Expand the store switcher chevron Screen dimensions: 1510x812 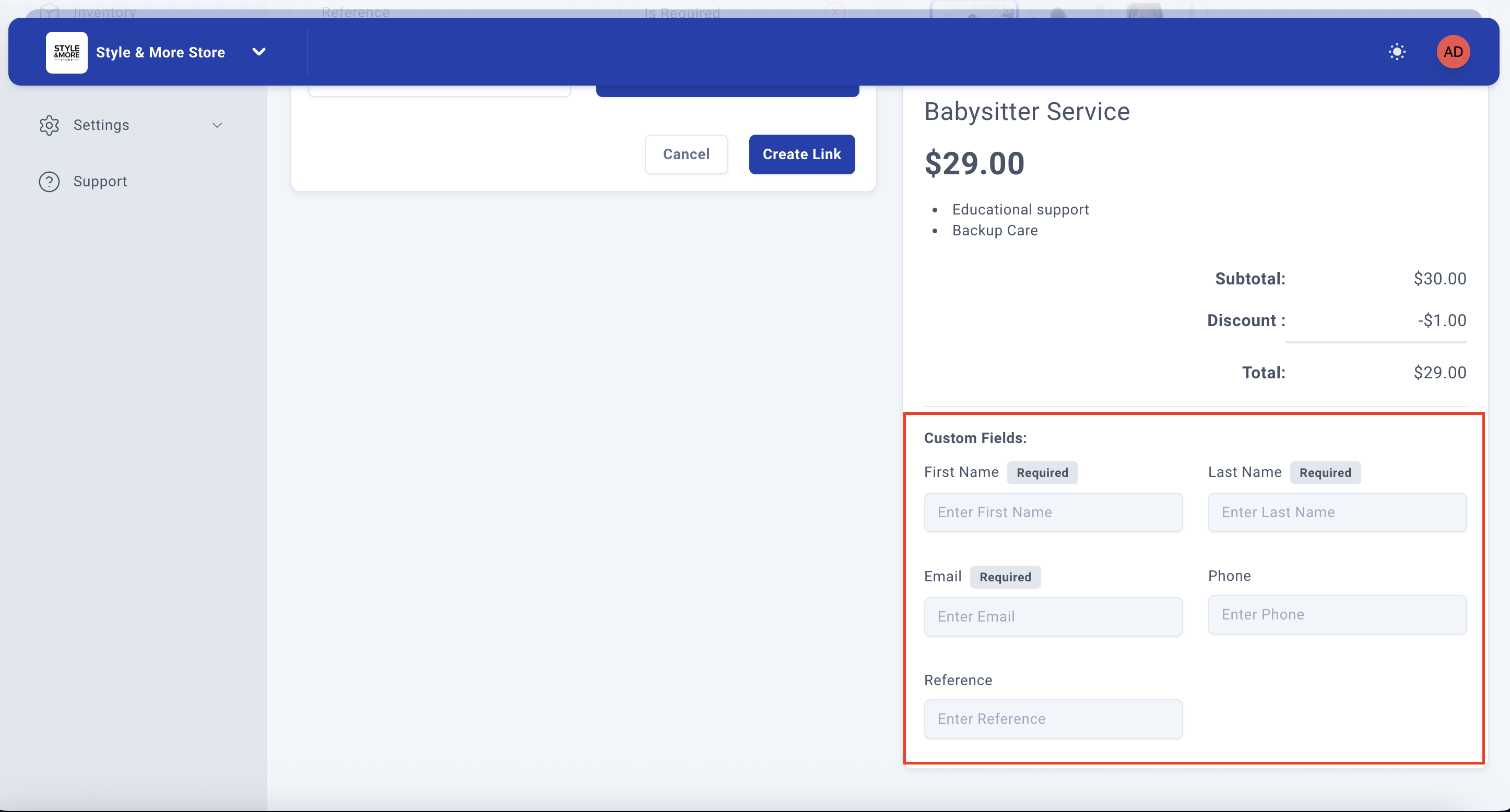[x=258, y=52]
